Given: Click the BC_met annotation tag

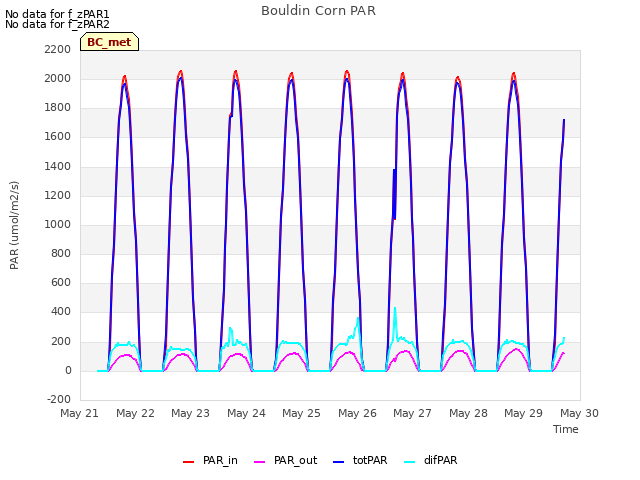Looking at the screenshot, I should click(109, 42).
